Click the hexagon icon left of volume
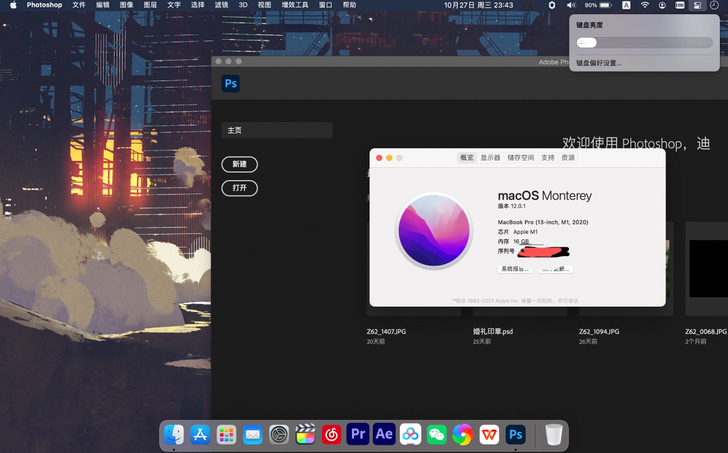The height and width of the screenshot is (453, 728). (552, 5)
